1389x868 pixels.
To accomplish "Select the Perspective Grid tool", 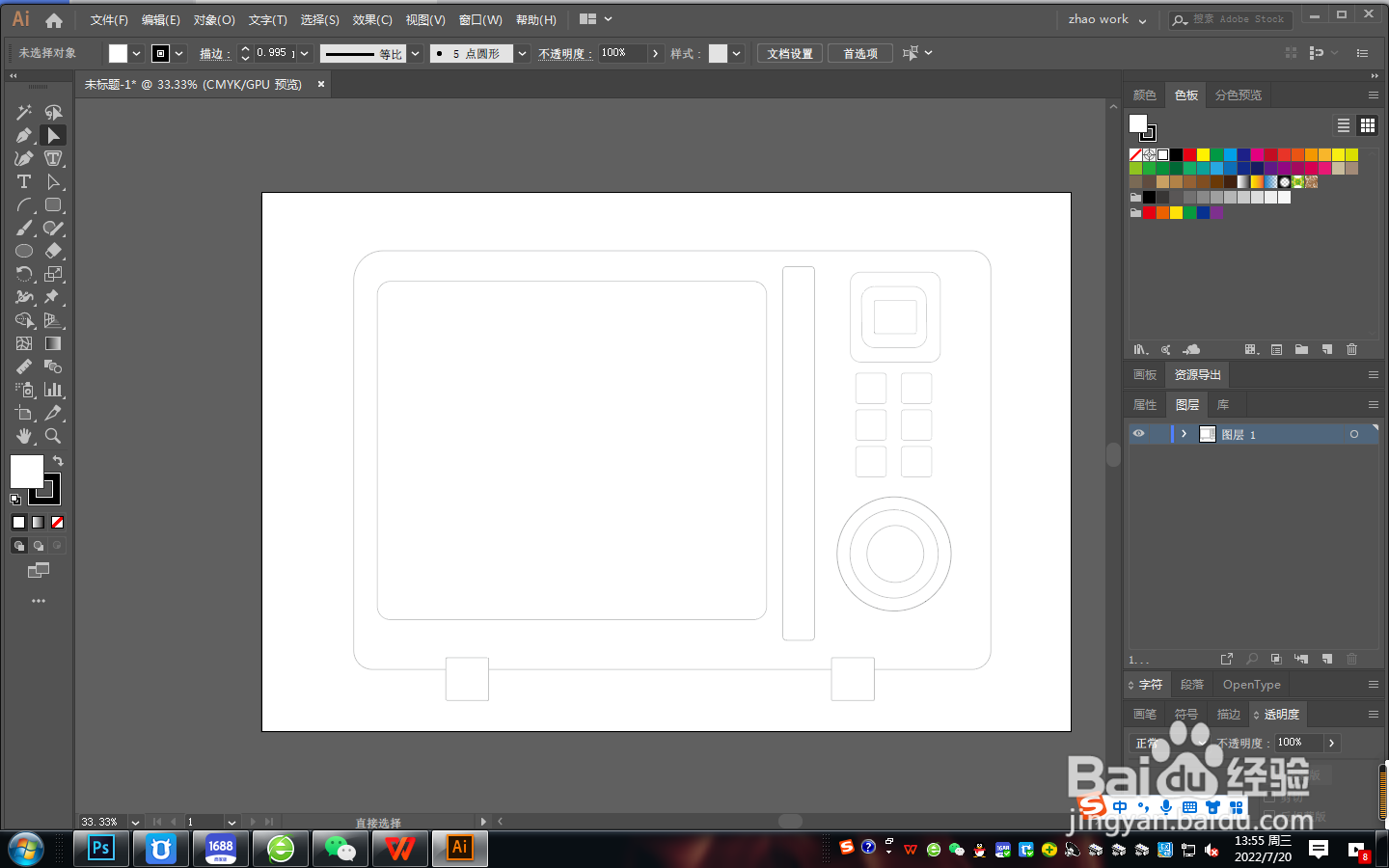I will pos(53,321).
